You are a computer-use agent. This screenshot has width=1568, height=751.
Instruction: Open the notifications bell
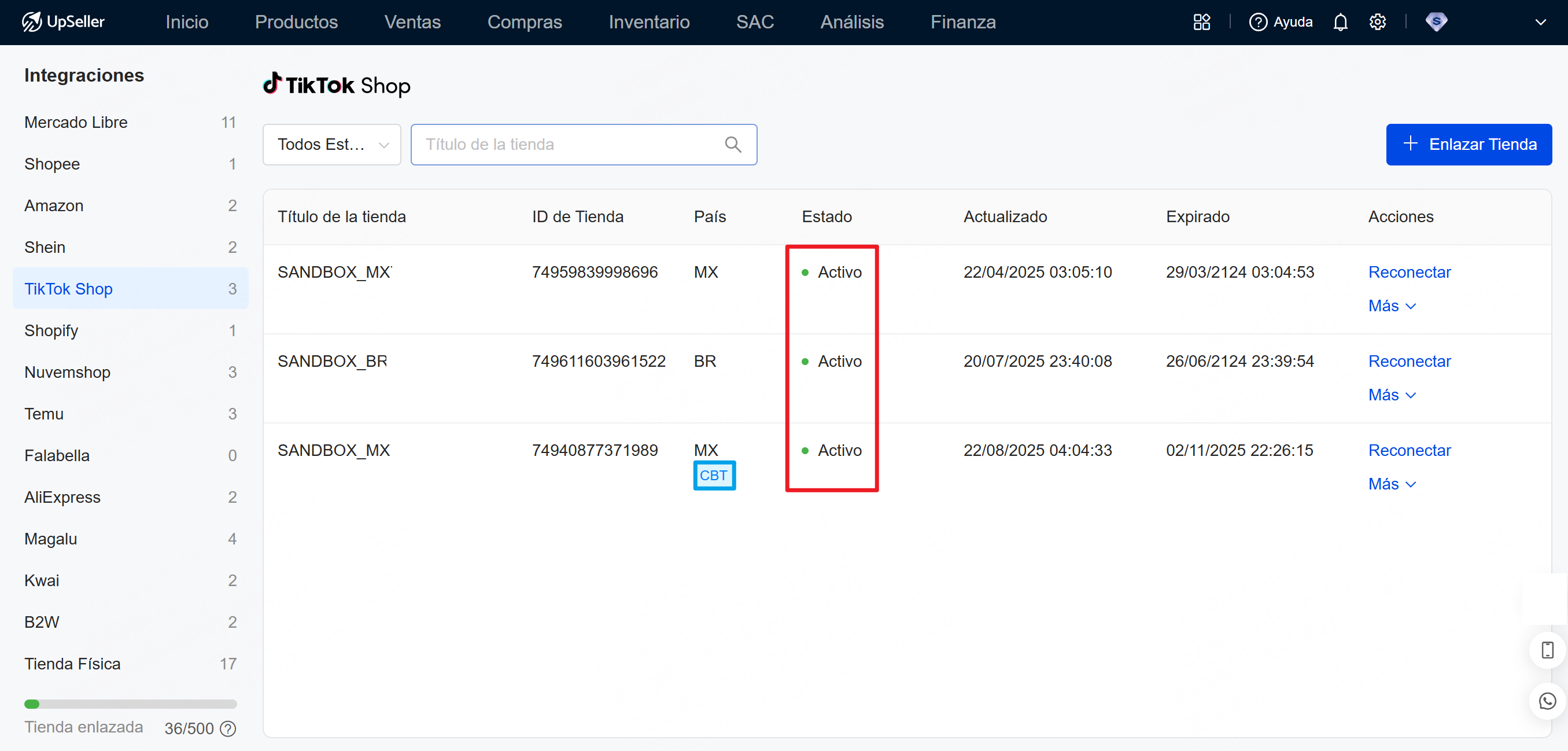tap(1340, 22)
